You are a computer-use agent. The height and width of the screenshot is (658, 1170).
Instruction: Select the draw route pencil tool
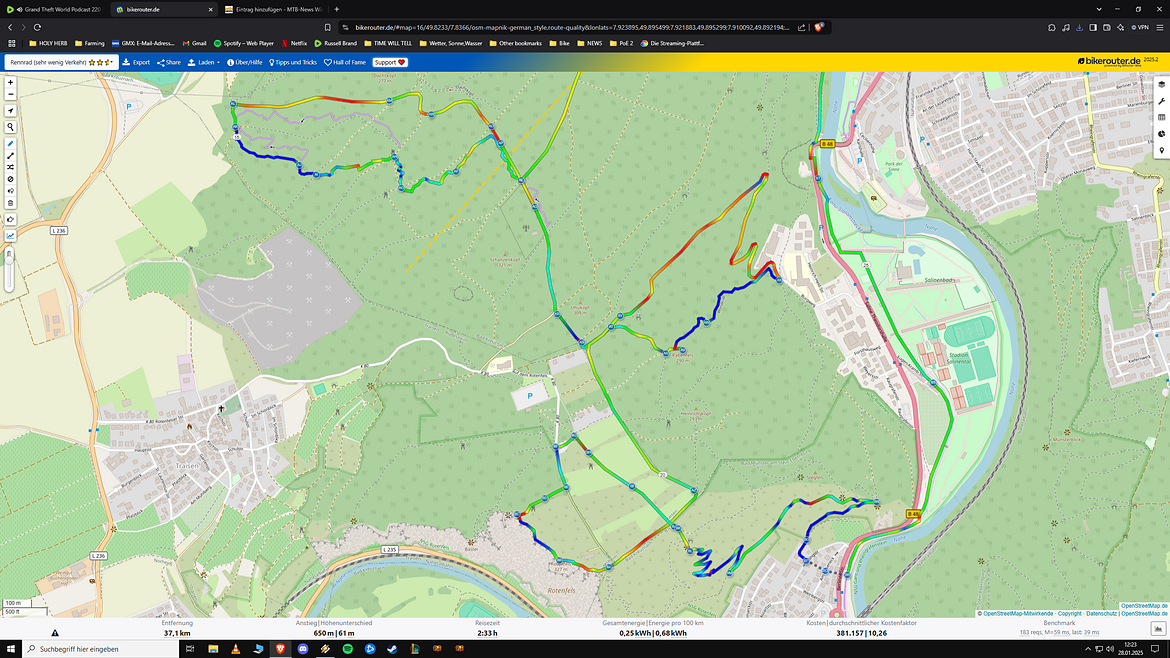coord(10,144)
